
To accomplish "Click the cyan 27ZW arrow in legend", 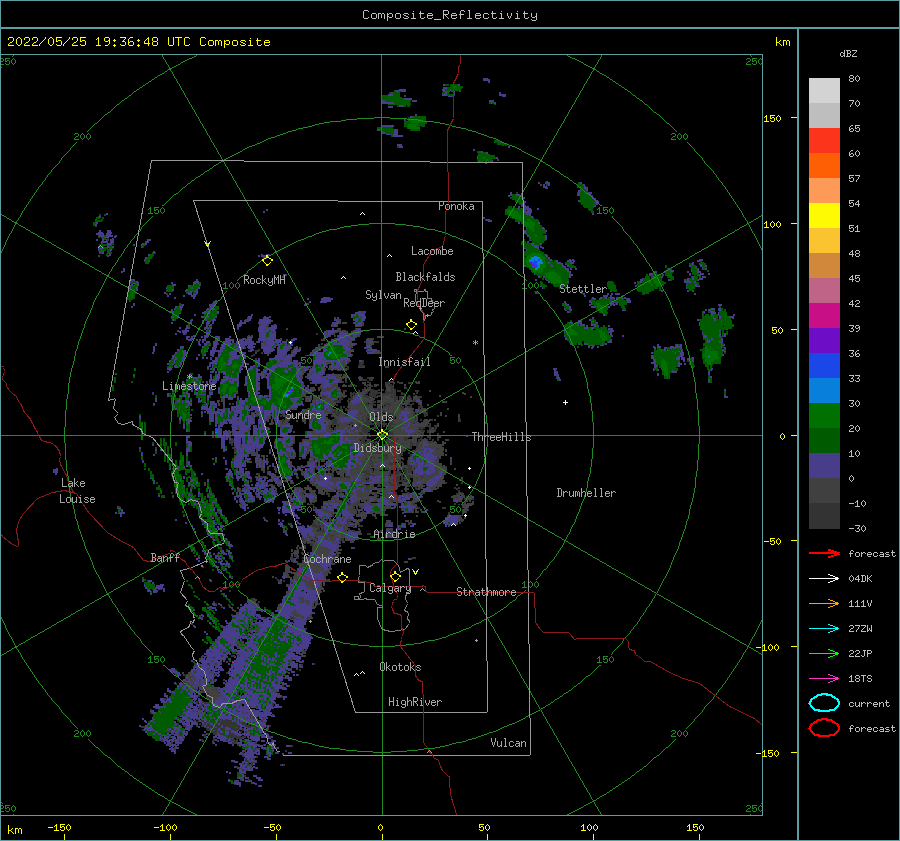I will (824, 629).
